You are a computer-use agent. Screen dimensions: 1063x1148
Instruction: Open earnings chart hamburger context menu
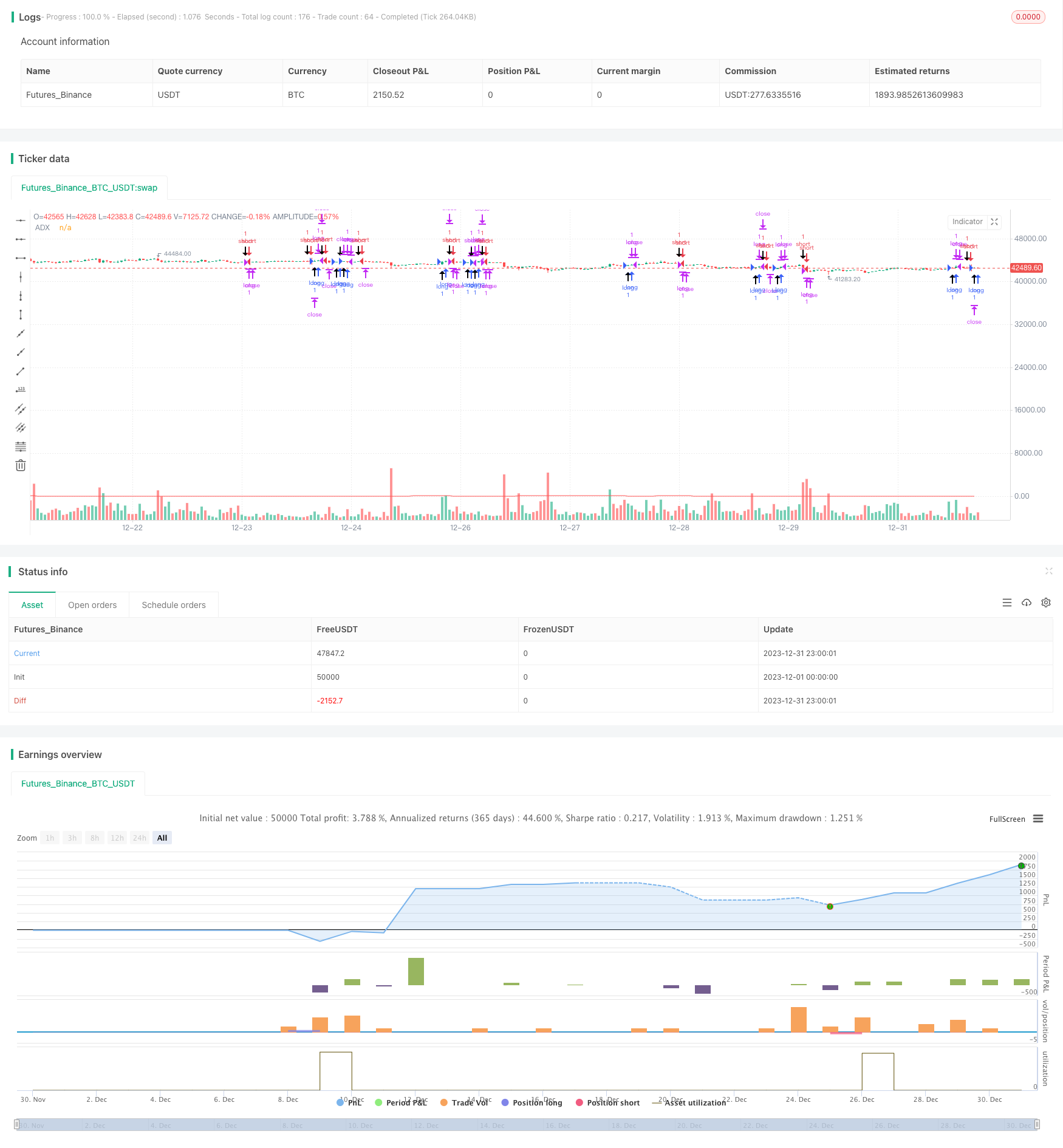(x=1038, y=819)
